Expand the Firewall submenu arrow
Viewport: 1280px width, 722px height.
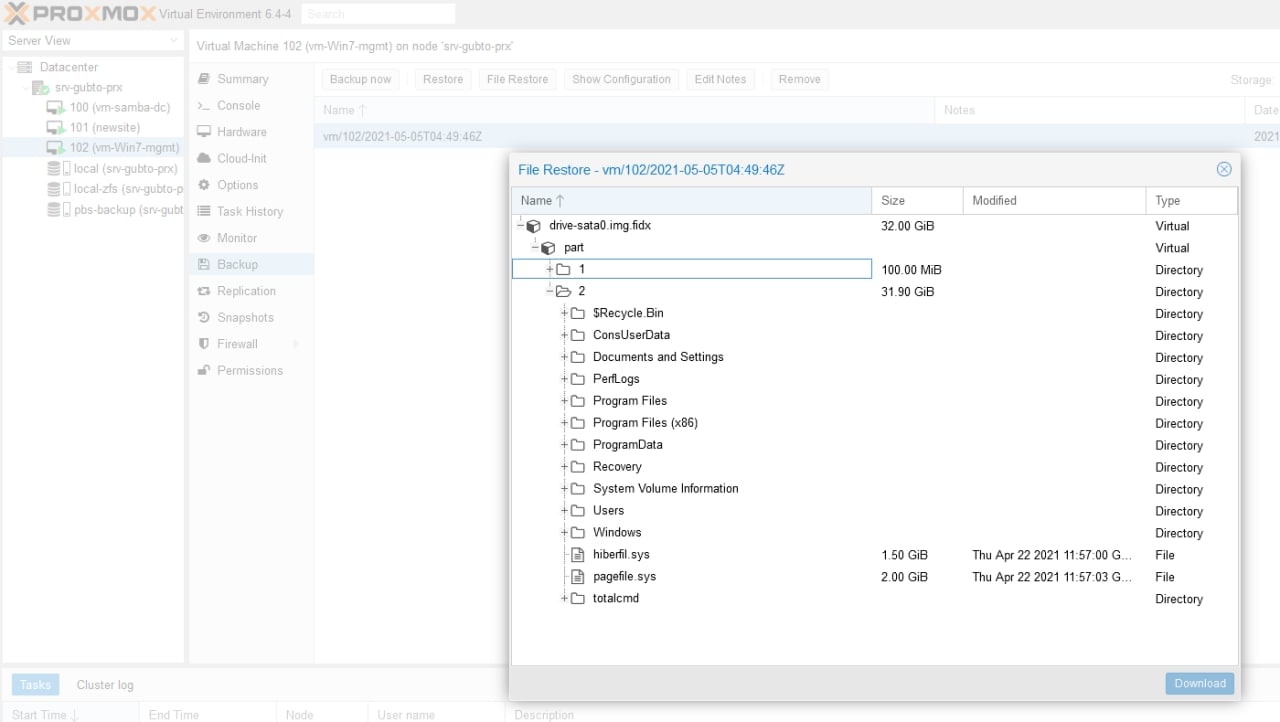click(295, 344)
